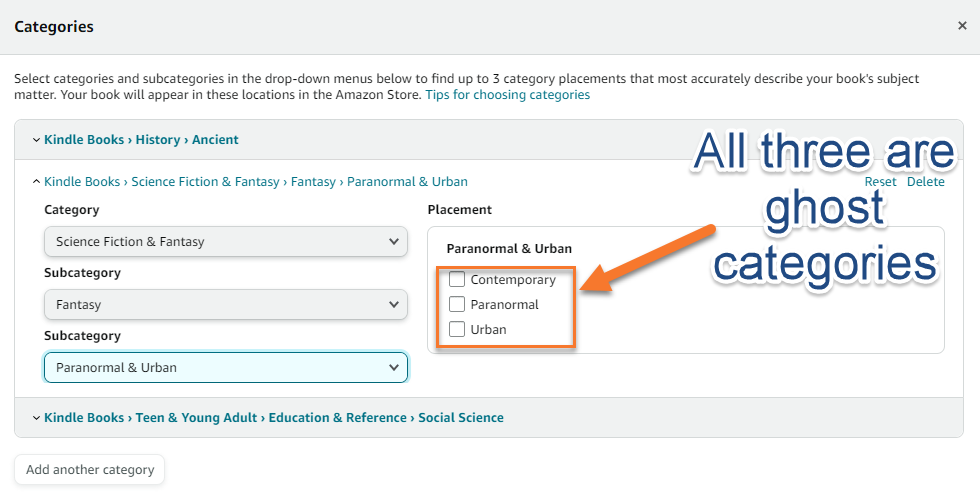The height and width of the screenshot is (494, 980).
Task: Click the up chevron beside Science Fiction & Fantasy path
Action: [x=37, y=182]
